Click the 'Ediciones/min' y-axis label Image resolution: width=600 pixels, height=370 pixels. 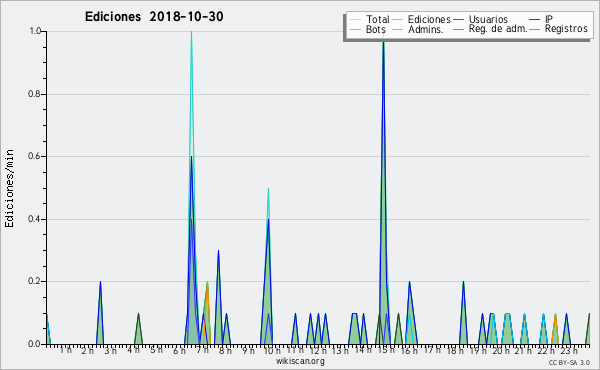(x=9, y=188)
